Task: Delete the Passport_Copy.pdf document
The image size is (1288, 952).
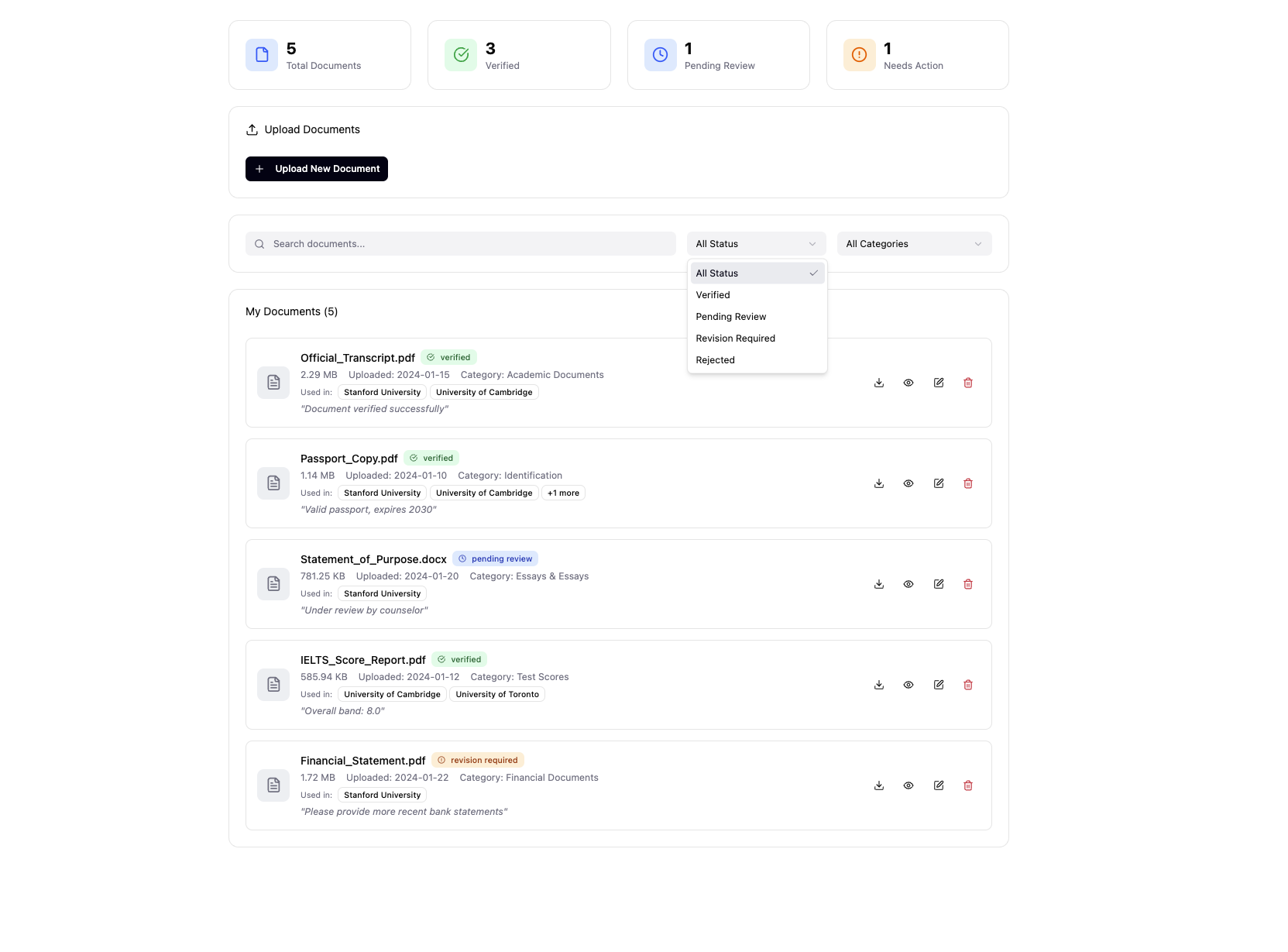Action: click(968, 483)
